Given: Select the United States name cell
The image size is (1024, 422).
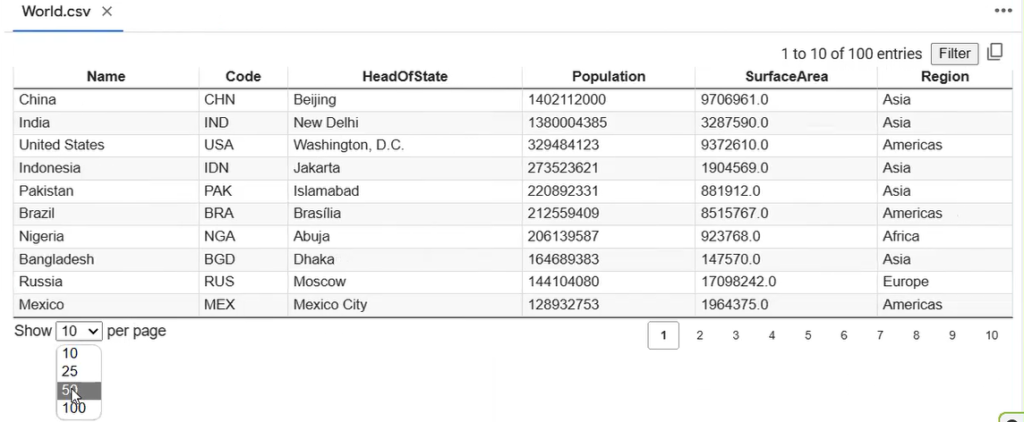Looking at the screenshot, I should (x=106, y=145).
